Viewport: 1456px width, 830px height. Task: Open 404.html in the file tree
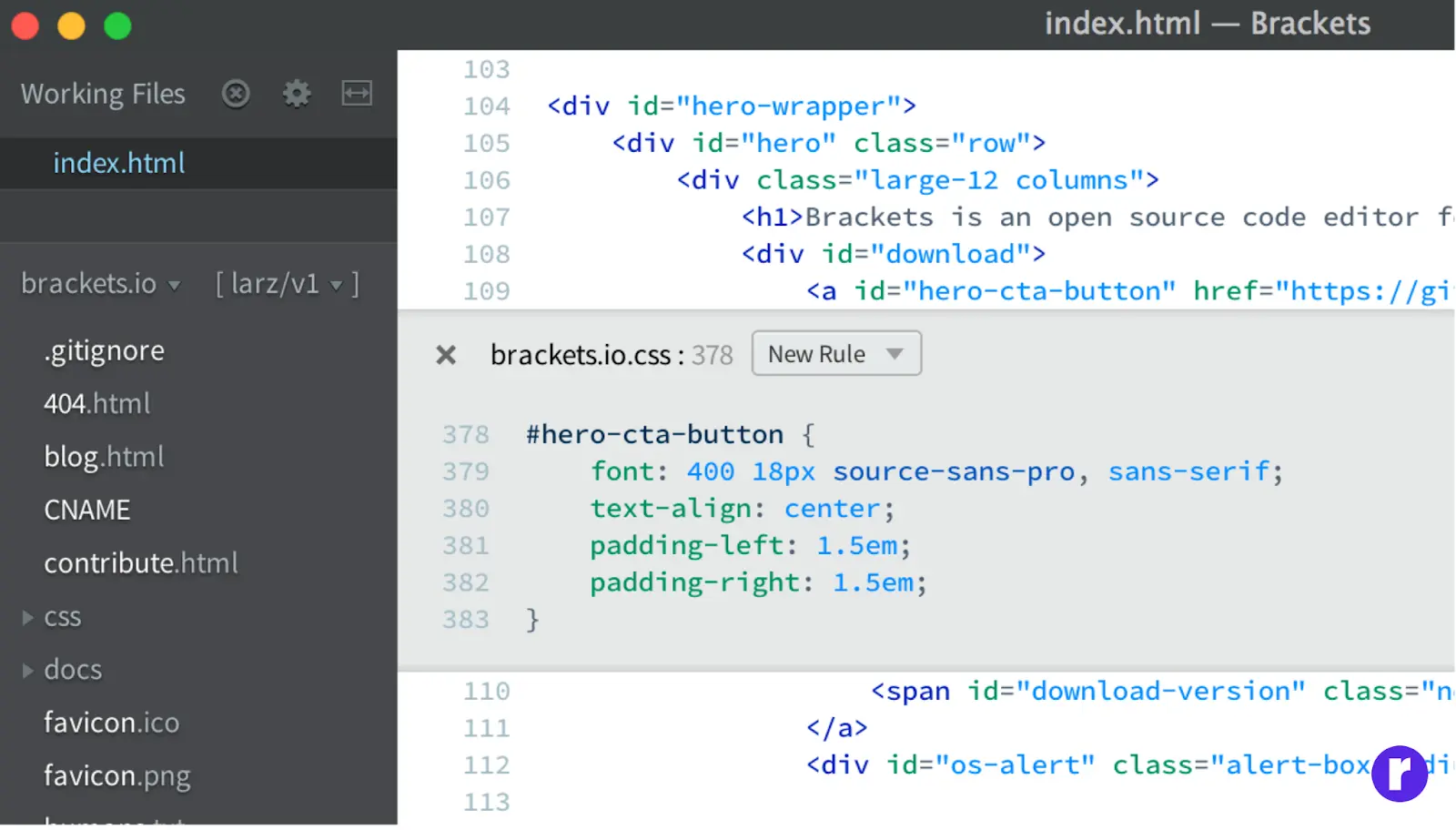pos(97,404)
